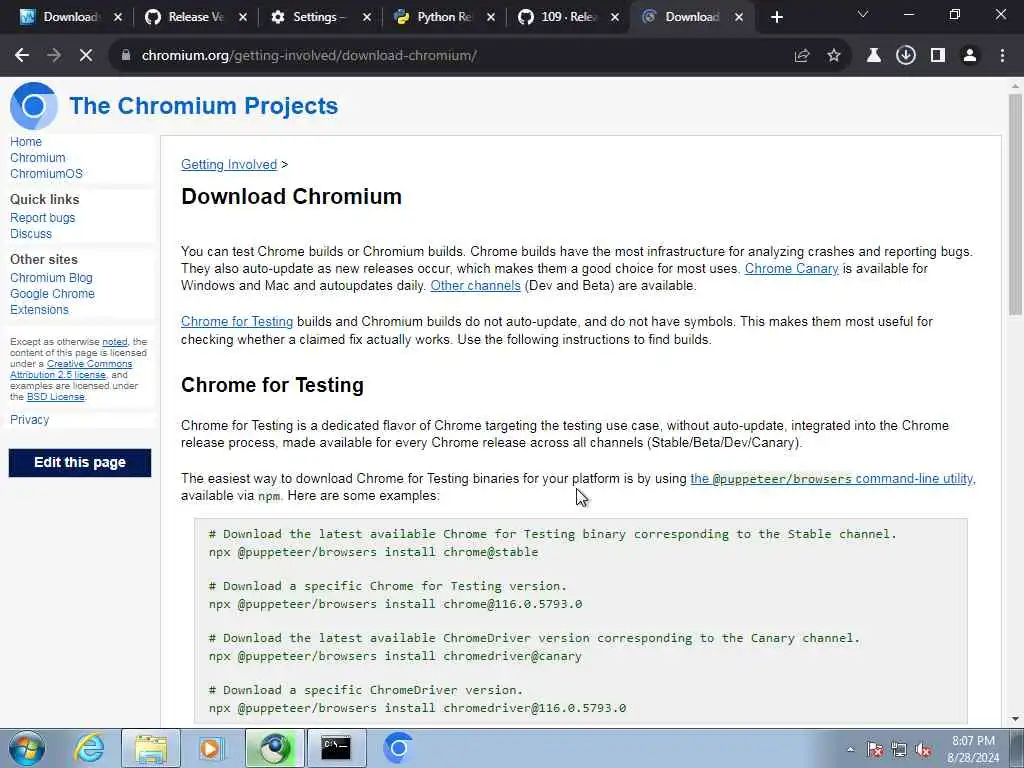Open Chrome Labs flask icon

click(x=873, y=56)
